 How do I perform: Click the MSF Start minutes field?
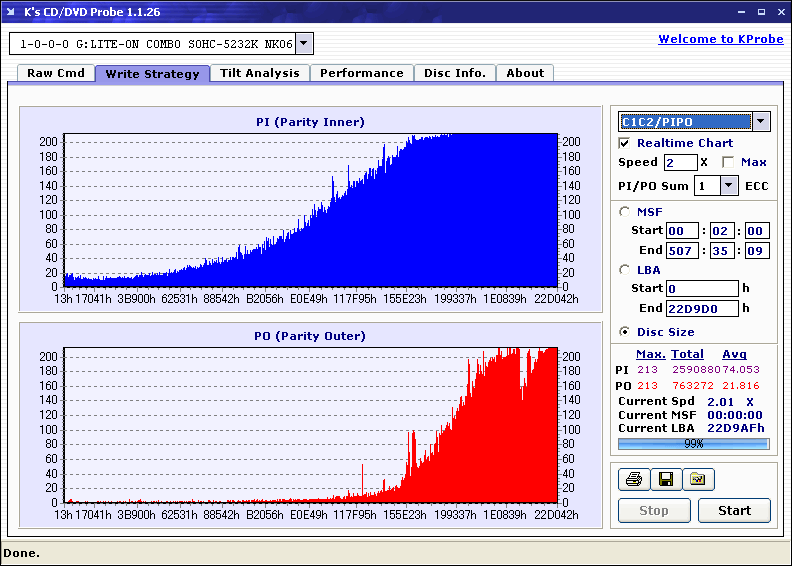point(682,231)
